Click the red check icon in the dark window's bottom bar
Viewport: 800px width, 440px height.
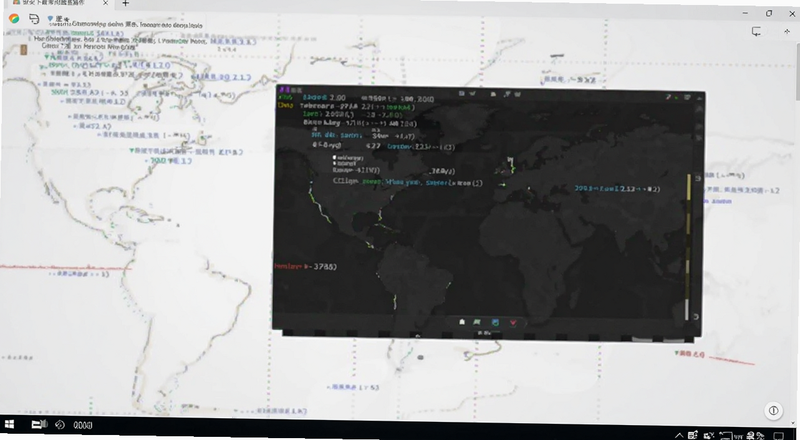pos(513,323)
